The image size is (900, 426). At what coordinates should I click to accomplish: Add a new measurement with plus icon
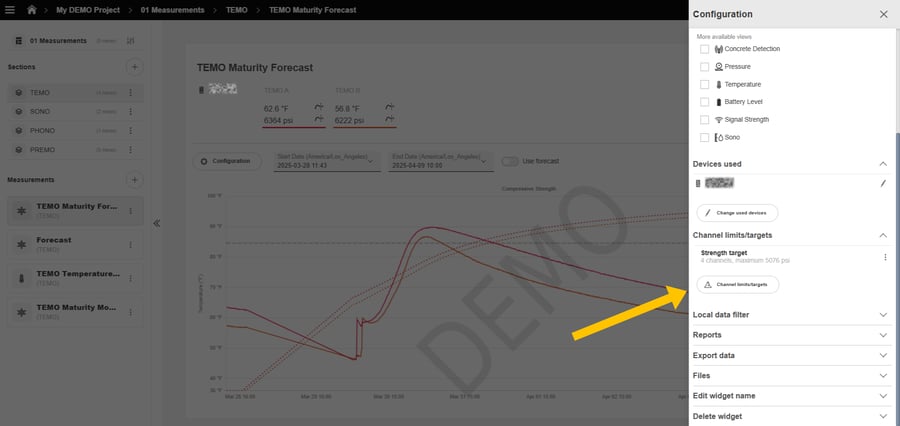(x=134, y=180)
